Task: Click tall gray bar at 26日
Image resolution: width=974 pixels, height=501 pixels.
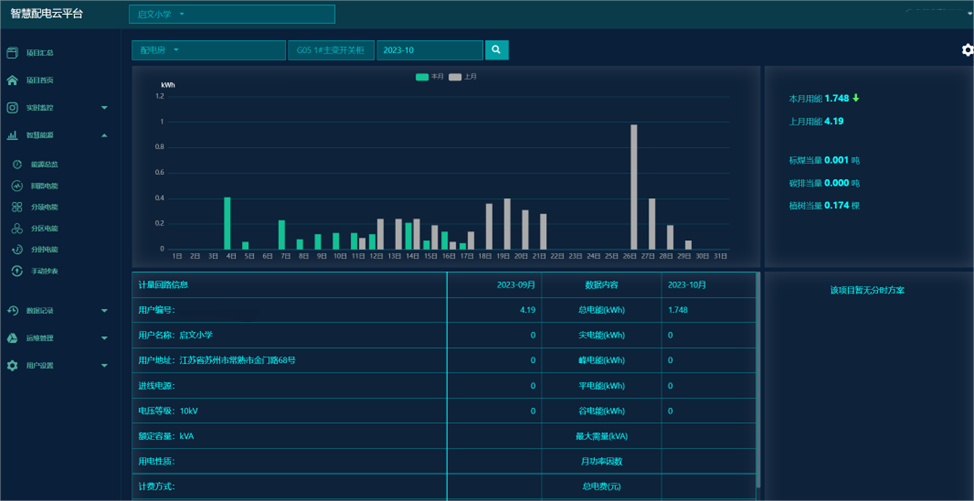Action: tap(634, 187)
